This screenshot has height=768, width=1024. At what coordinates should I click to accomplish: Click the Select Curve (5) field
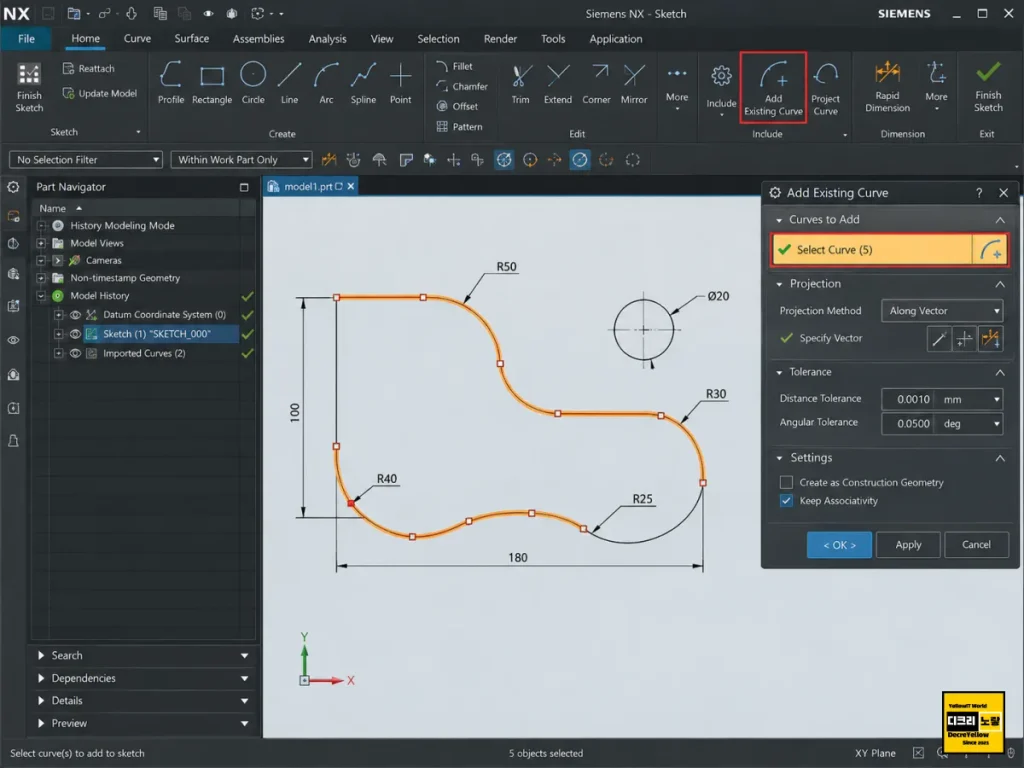point(872,249)
